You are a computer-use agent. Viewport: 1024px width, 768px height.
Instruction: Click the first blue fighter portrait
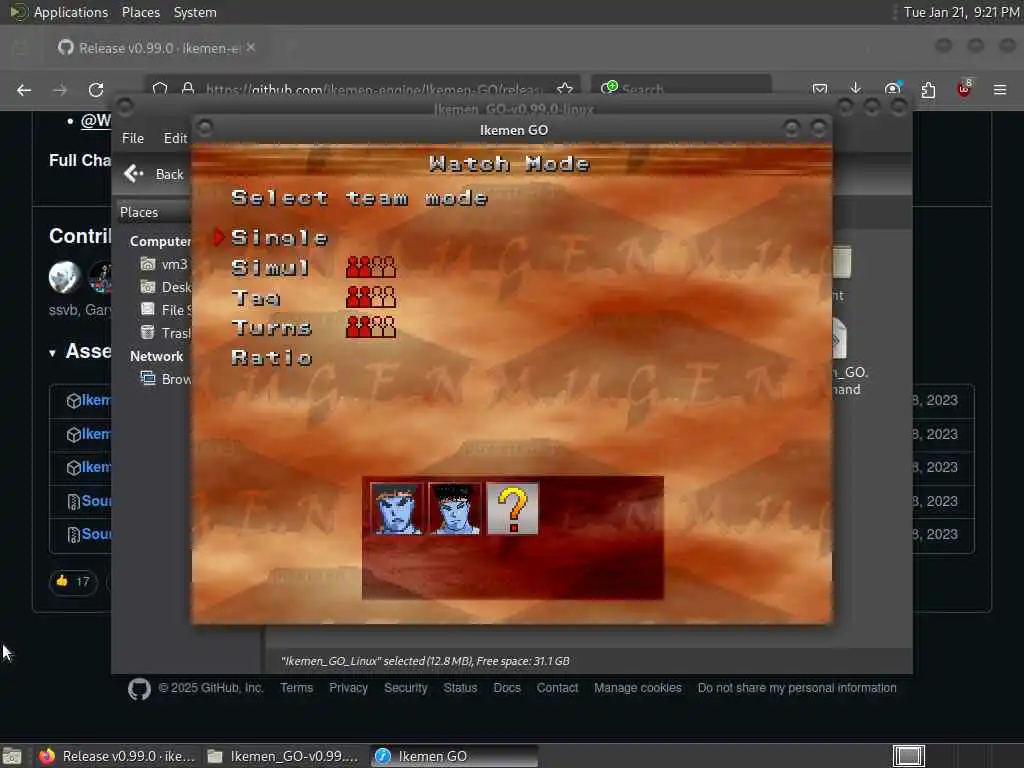click(396, 509)
